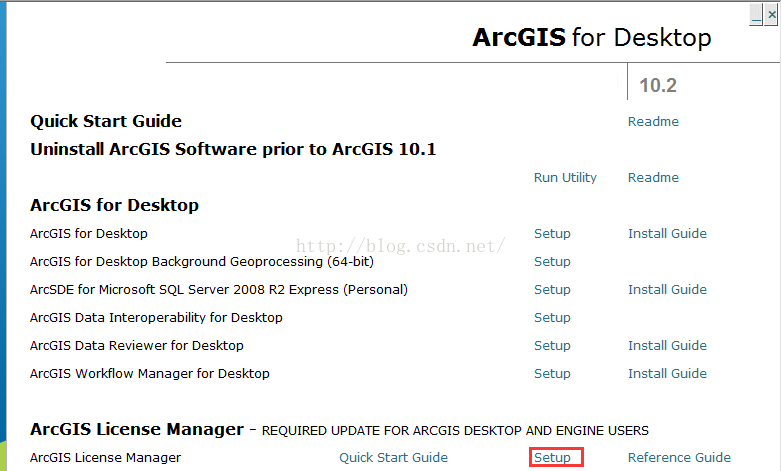Open License Manager Reference Guide
This screenshot has height=471, width=782.
pyautogui.click(x=679, y=458)
